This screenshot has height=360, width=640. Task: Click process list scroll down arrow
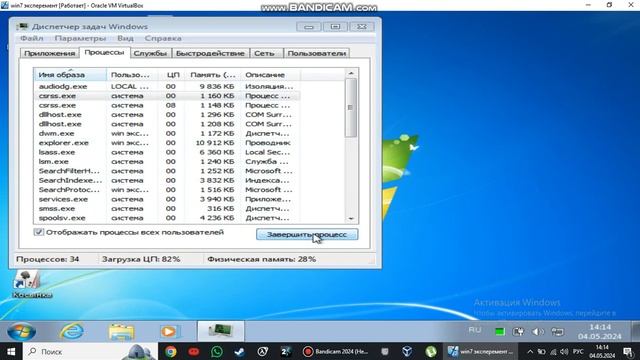click(x=351, y=219)
